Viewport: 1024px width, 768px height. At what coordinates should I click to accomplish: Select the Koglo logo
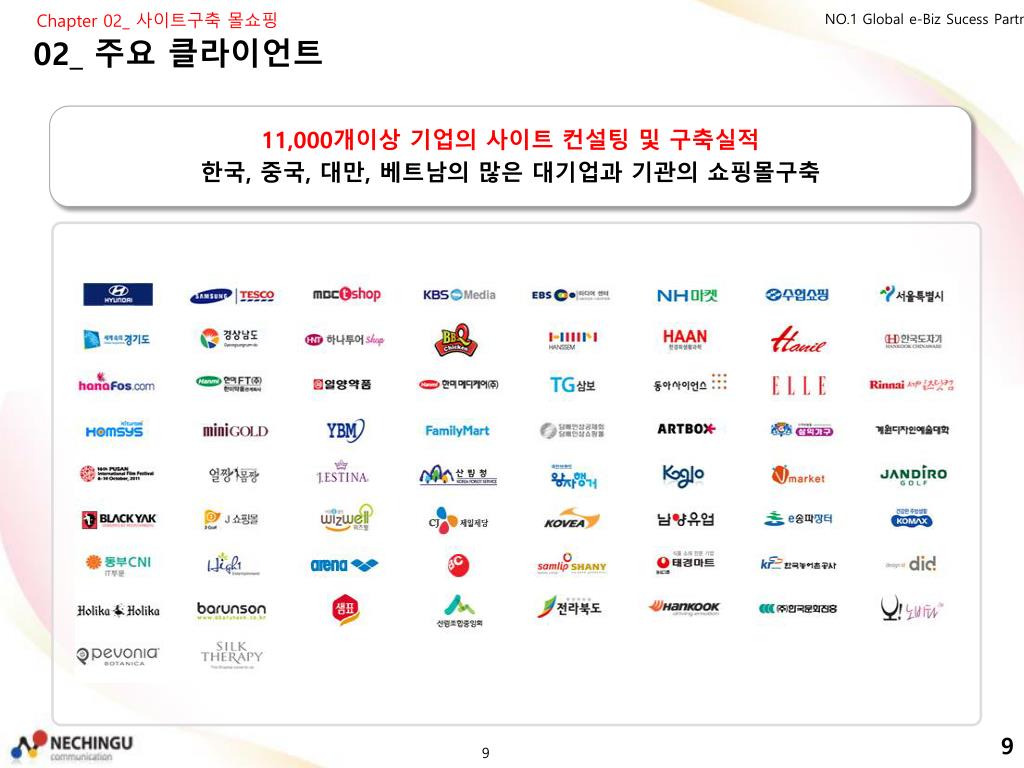[683, 475]
